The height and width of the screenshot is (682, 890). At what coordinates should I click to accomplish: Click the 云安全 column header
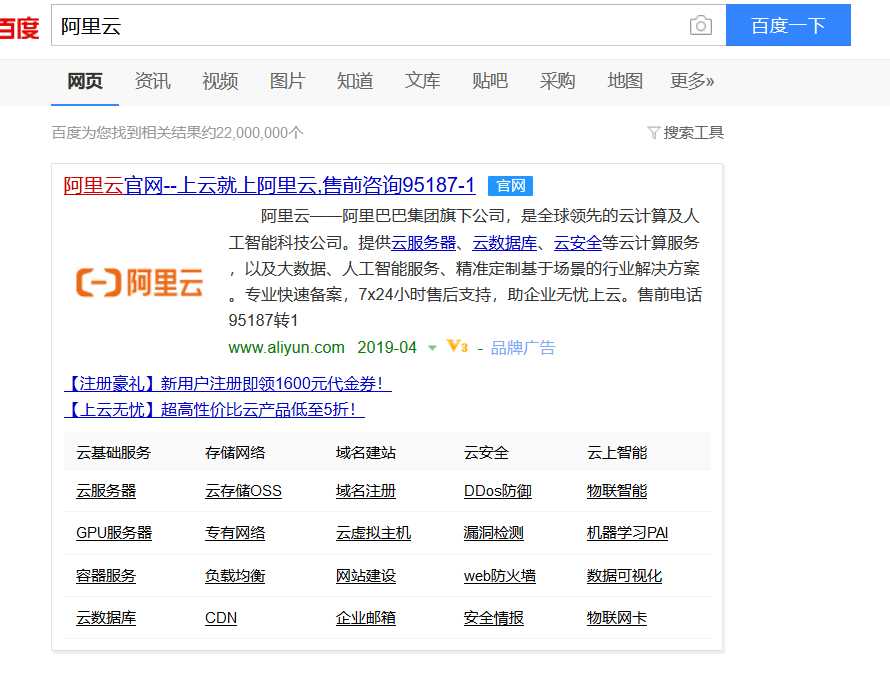(486, 453)
